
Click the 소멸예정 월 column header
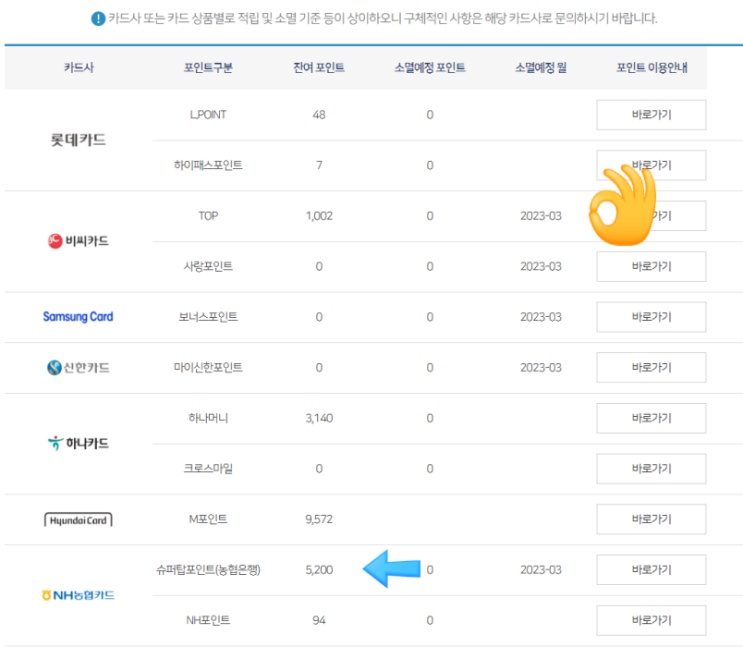tap(541, 68)
